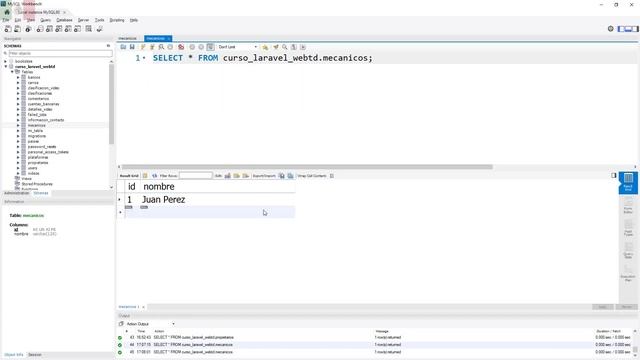Click the refresh schemas icon in navigator
Viewport: 640px width, 360px height.
[108, 46]
